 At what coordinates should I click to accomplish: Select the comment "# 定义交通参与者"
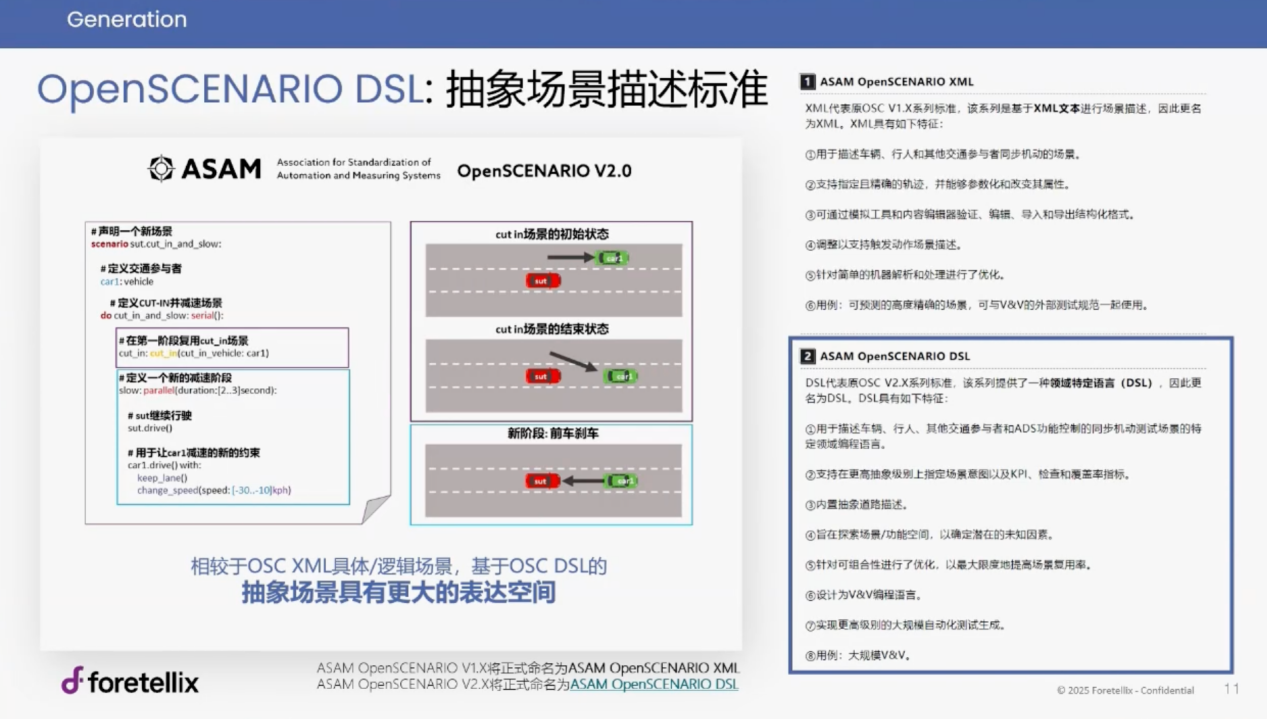click(141, 269)
